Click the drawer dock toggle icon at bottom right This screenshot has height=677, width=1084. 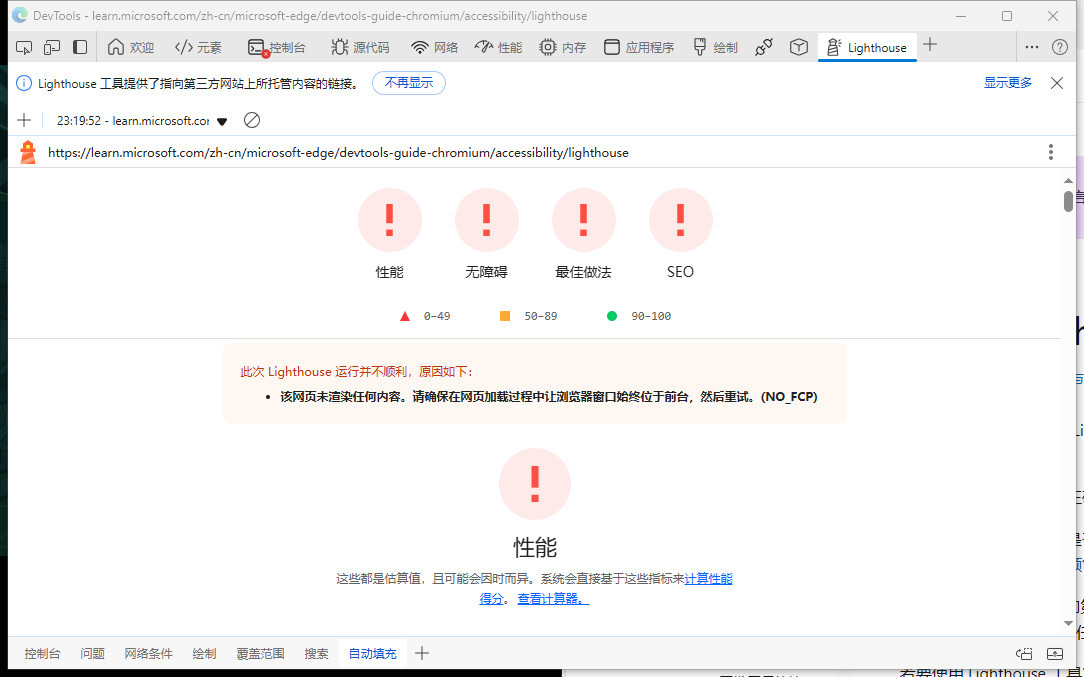[x=1025, y=653]
